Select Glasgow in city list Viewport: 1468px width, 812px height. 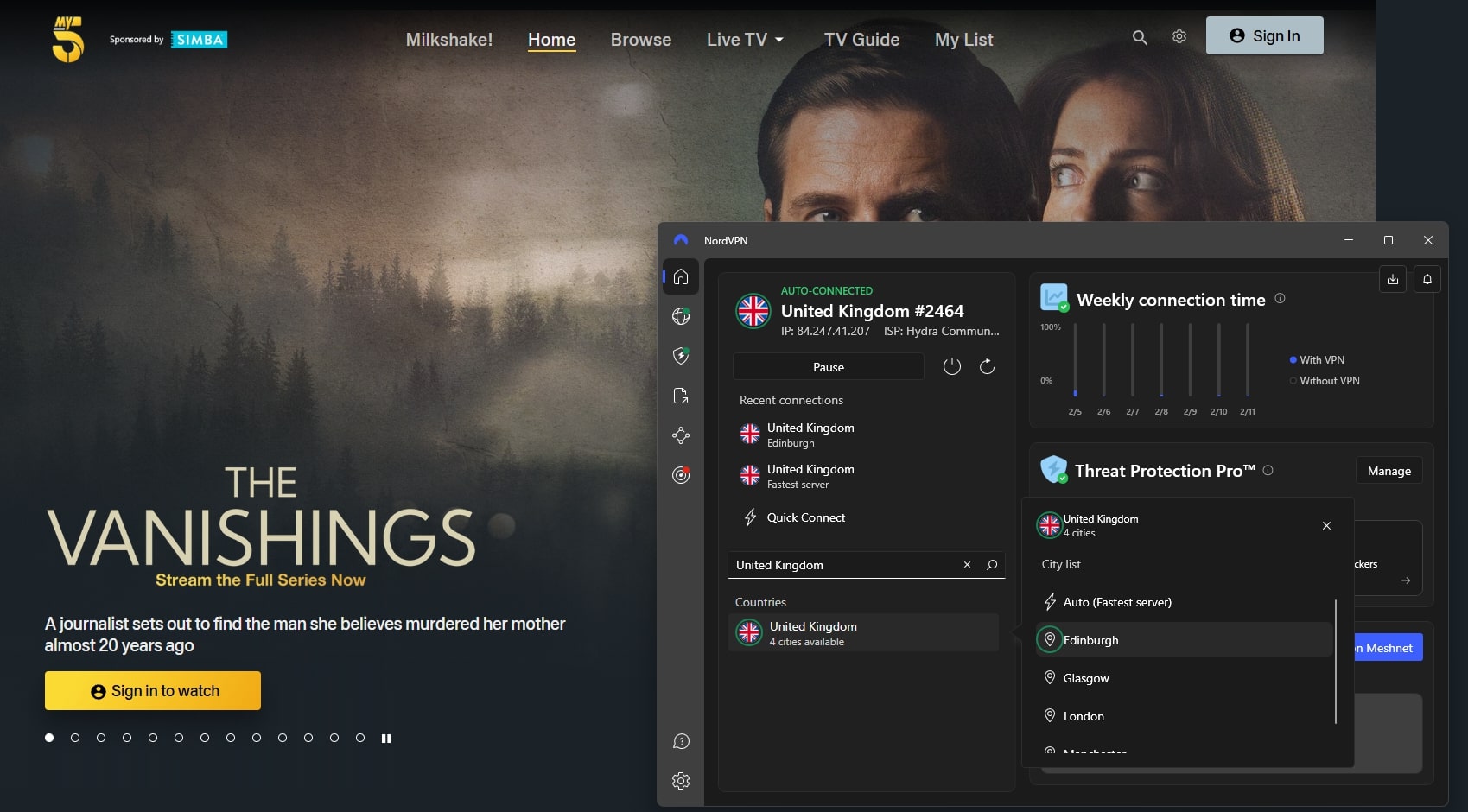(1184, 678)
